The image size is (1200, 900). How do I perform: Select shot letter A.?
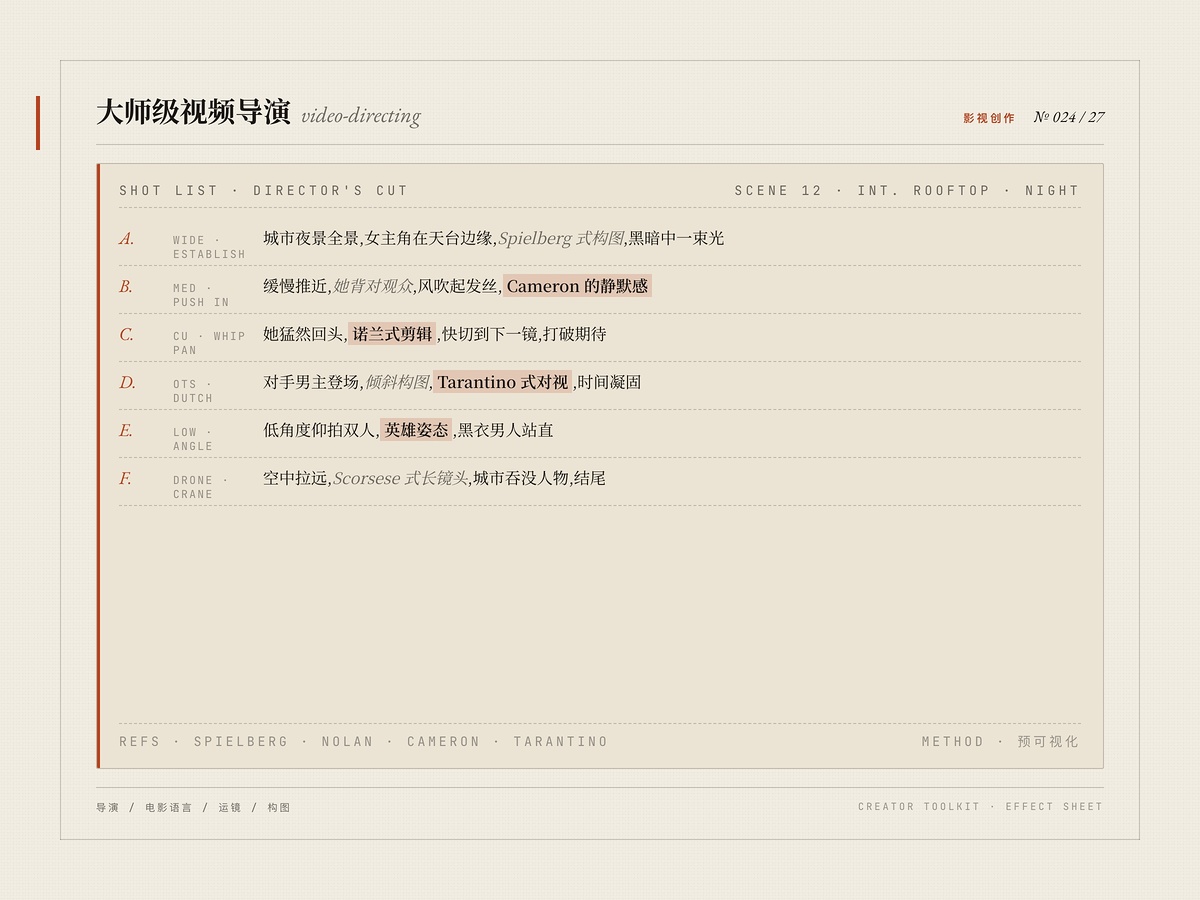pos(127,238)
